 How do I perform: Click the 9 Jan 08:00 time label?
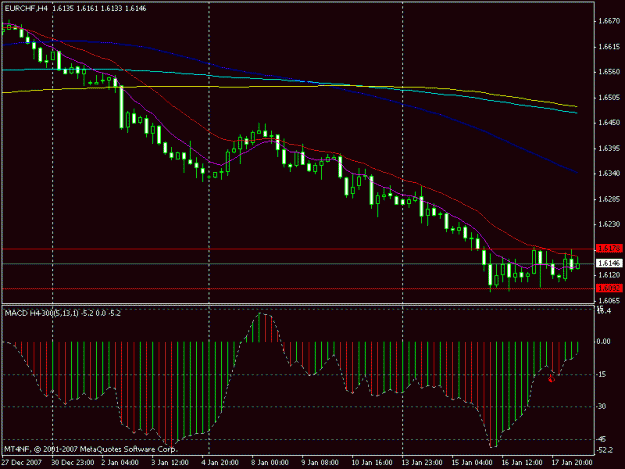[319, 463]
